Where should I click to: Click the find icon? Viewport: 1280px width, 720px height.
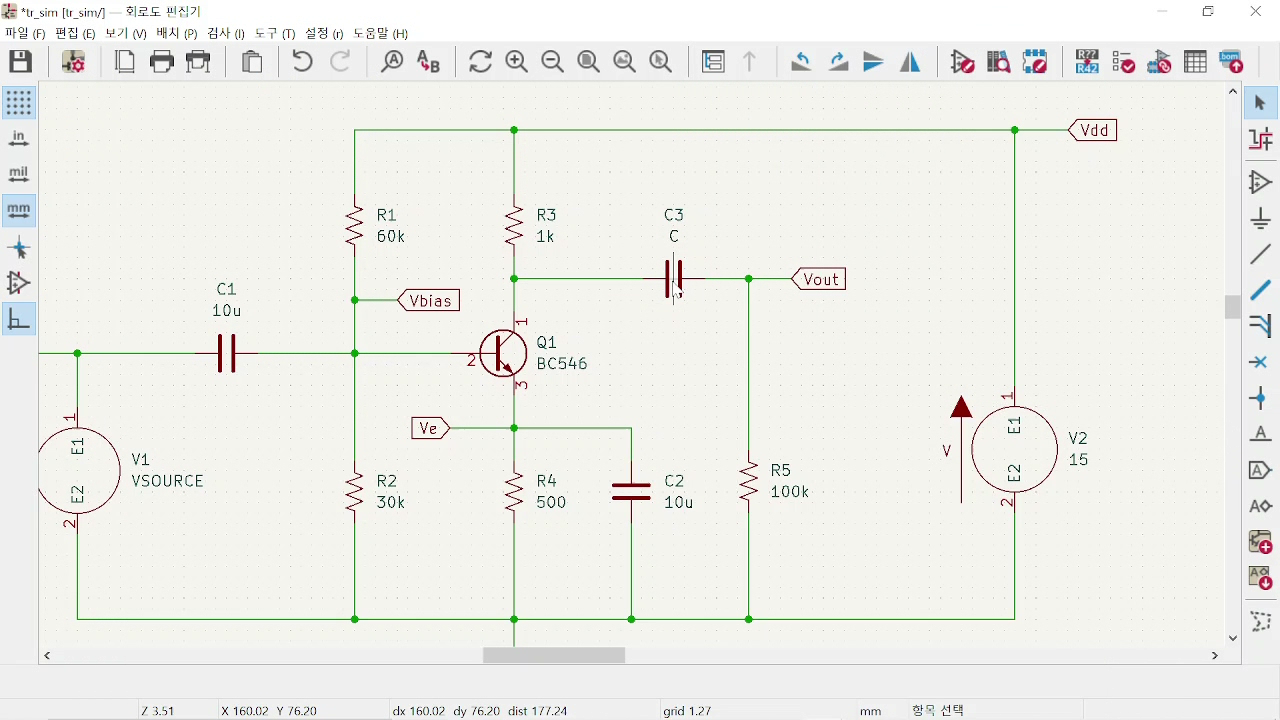[392, 62]
